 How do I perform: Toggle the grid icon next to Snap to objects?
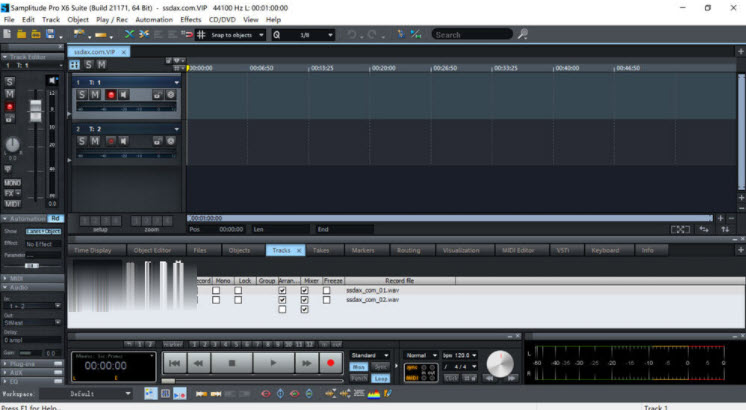pos(201,34)
